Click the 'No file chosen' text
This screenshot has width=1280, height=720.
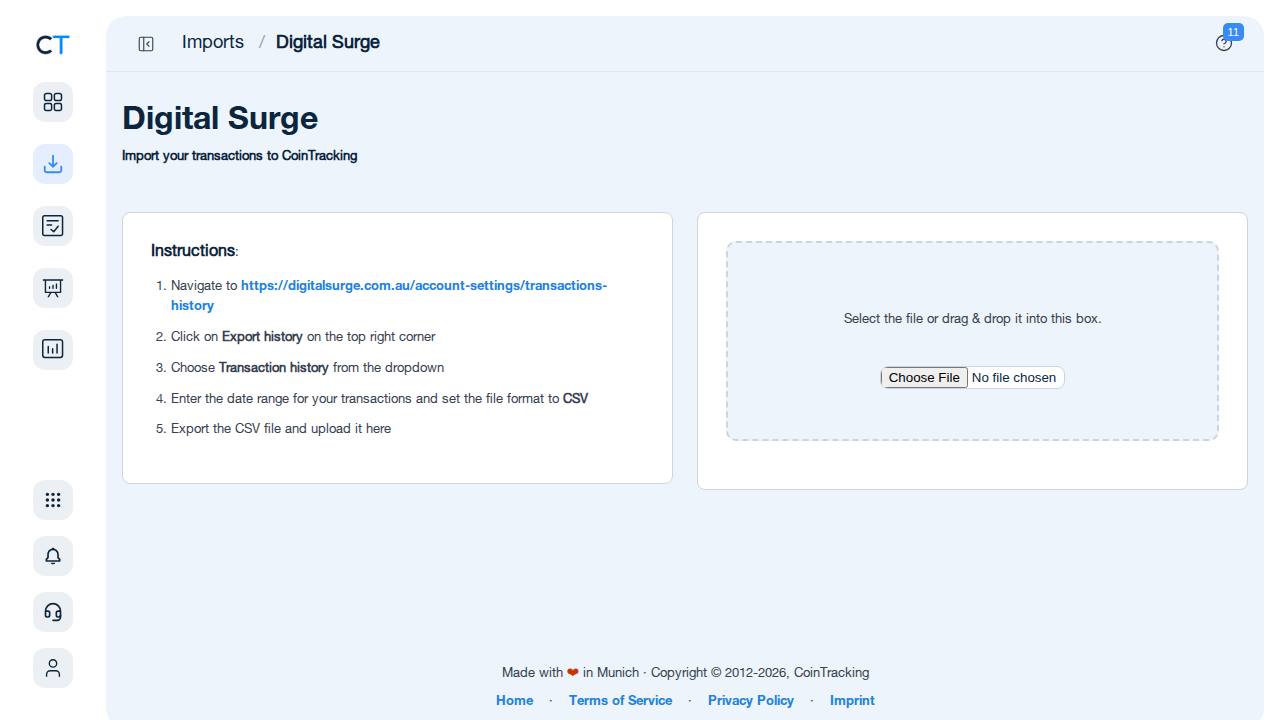(x=1014, y=377)
